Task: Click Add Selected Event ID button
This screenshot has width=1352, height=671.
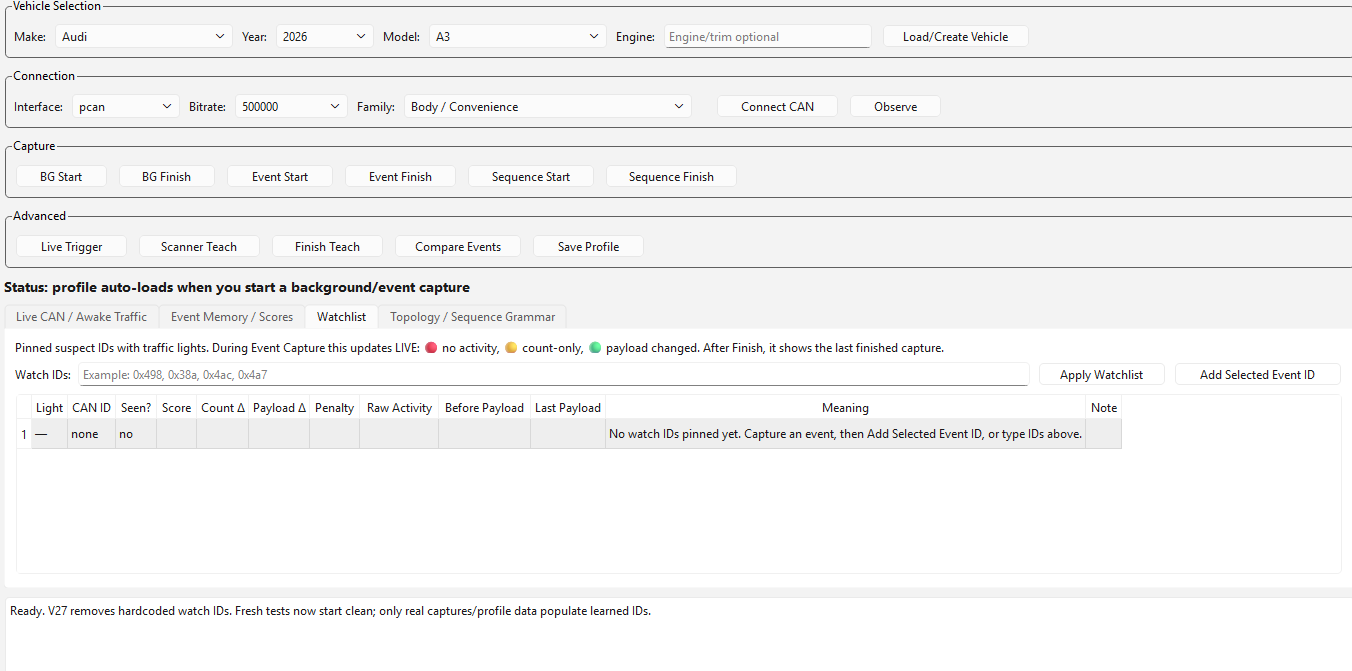Action: (1257, 375)
